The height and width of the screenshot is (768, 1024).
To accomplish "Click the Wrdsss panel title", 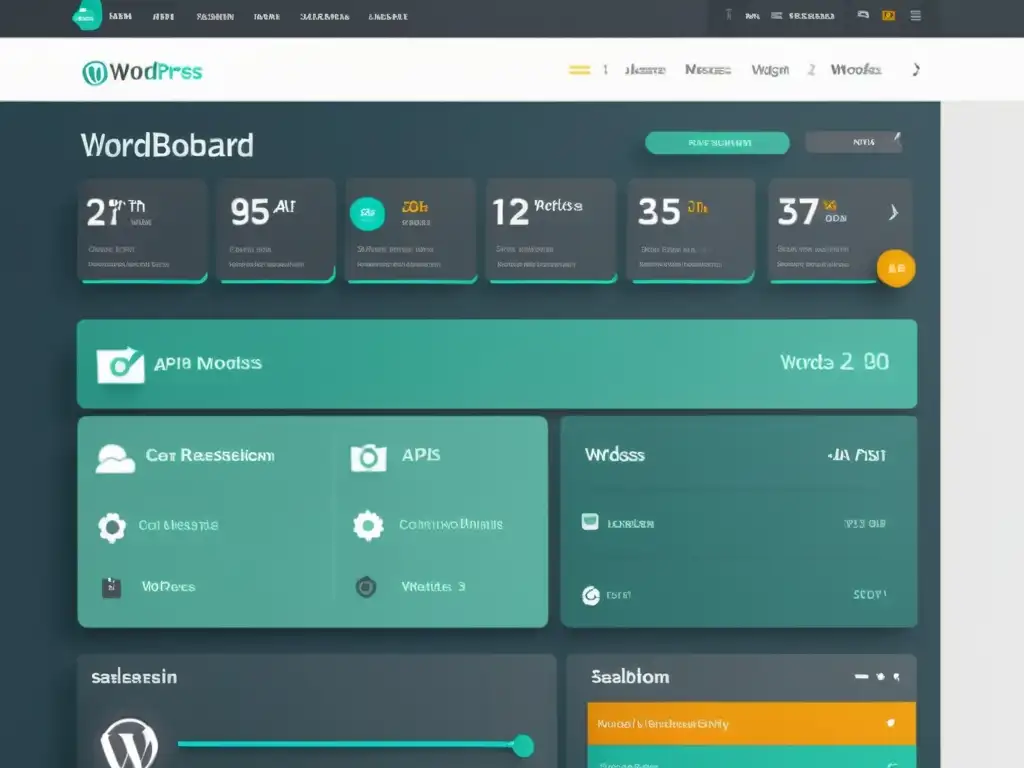I will [615, 455].
